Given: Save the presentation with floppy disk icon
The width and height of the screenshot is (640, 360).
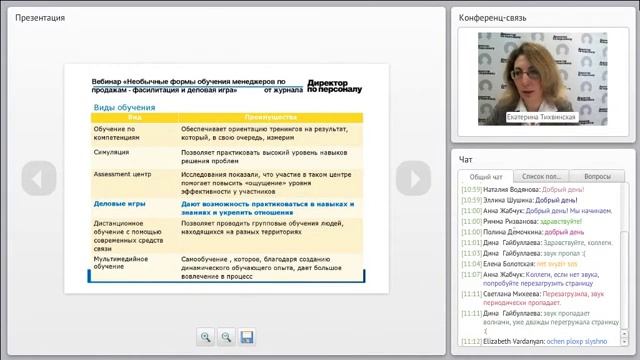Looking at the screenshot, I should (247, 337).
